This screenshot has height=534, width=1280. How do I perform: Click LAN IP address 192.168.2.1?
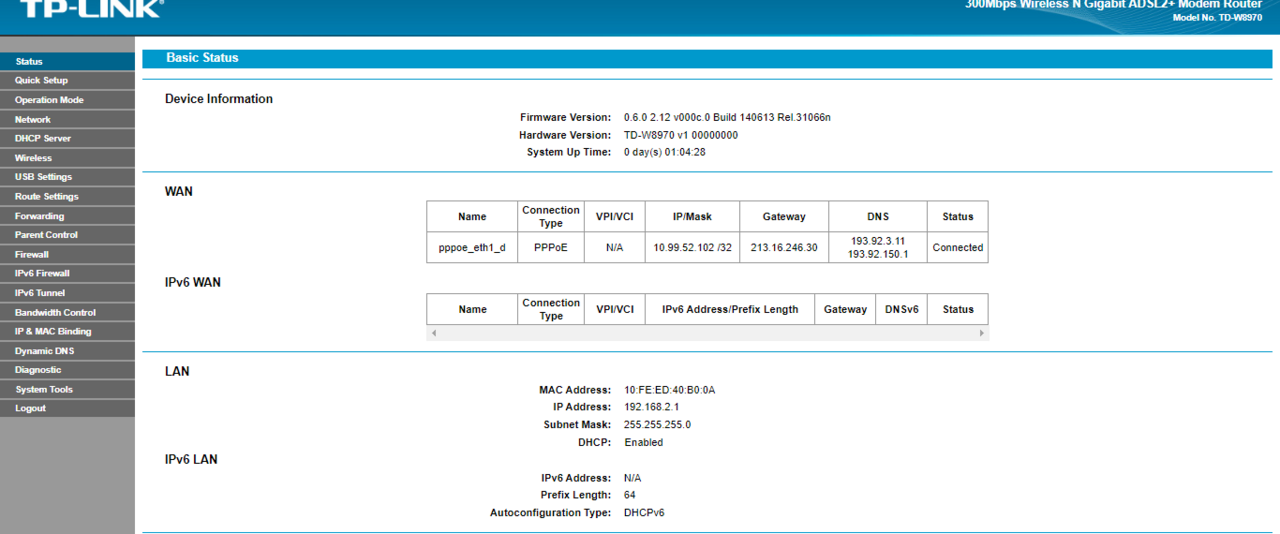(651, 407)
